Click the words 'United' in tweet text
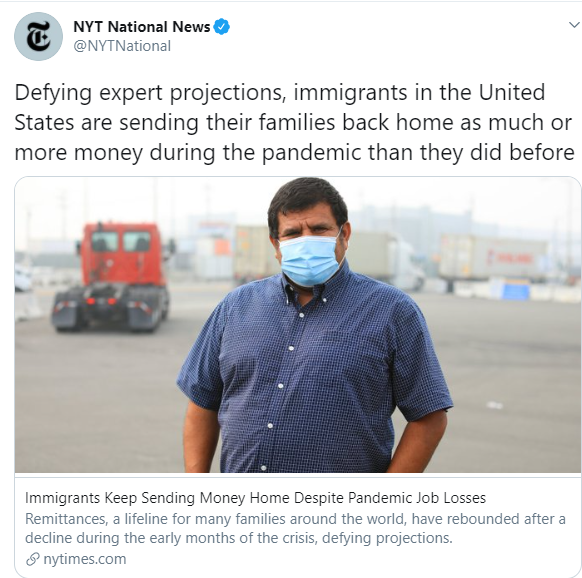 click(512, 92)
